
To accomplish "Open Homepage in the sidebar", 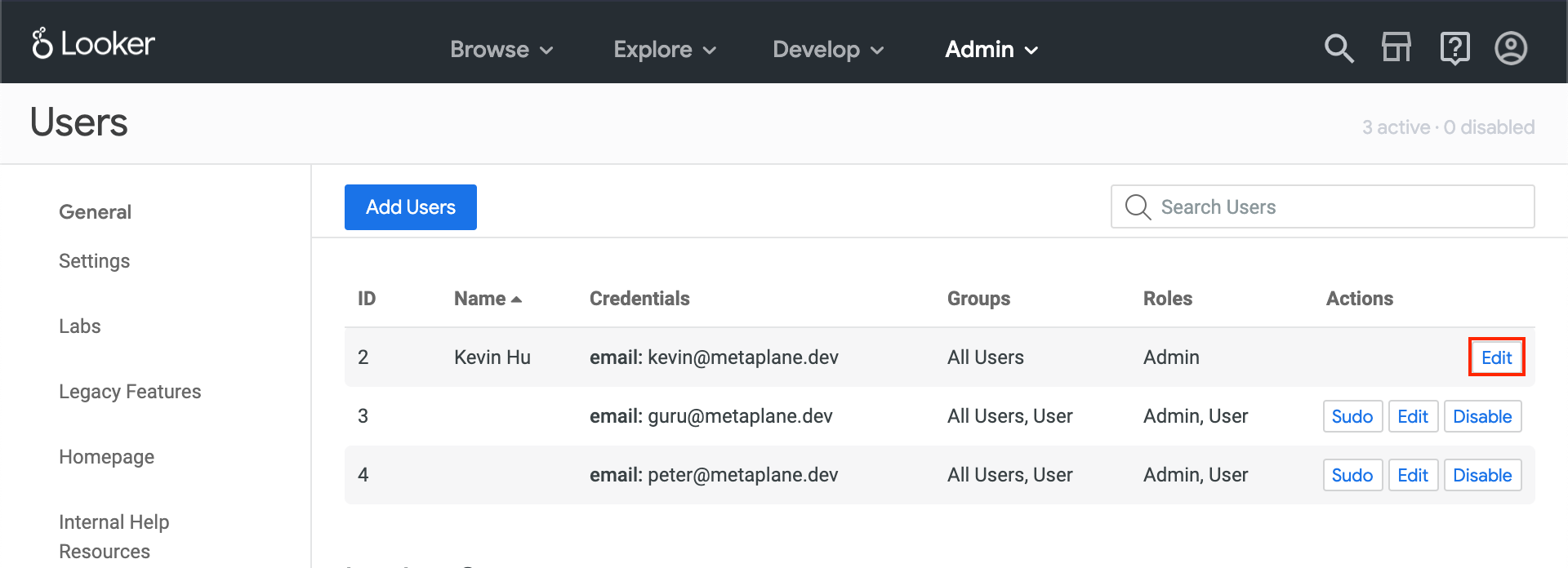I will (107, 457).
